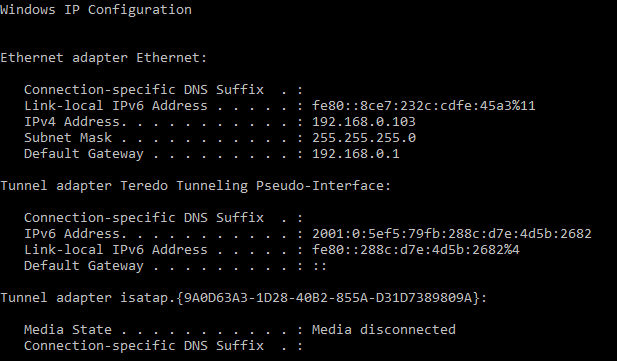Click the Teredo link-local address fe80::288c:d7e:4d5b:2682%4
Image resolution: width=617 pixels, height=361 pixels.
(x=416, y=250)
